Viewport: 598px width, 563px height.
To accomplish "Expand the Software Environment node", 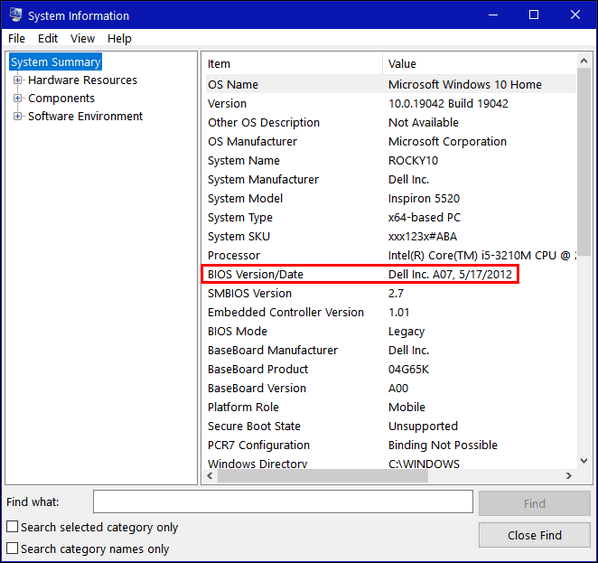I will click(17, 116).
